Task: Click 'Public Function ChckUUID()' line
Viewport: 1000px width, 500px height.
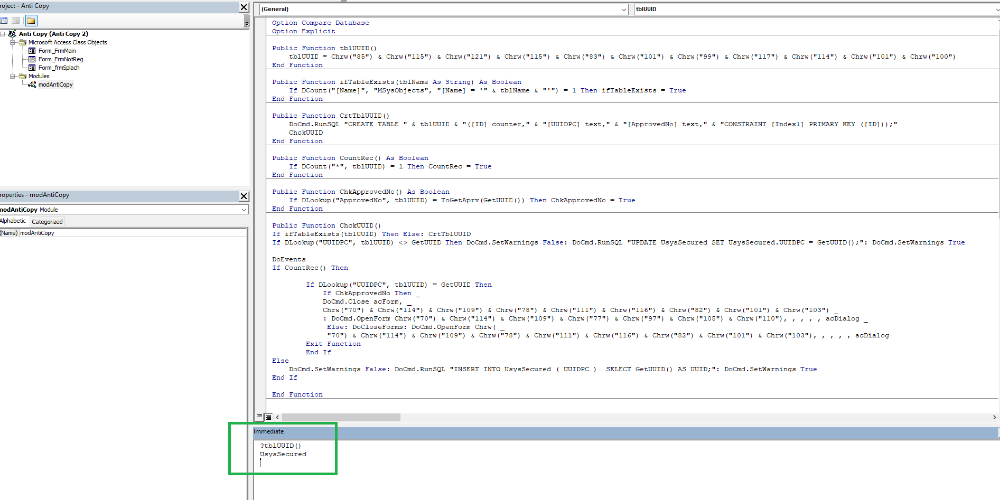Action: [327, 225]
